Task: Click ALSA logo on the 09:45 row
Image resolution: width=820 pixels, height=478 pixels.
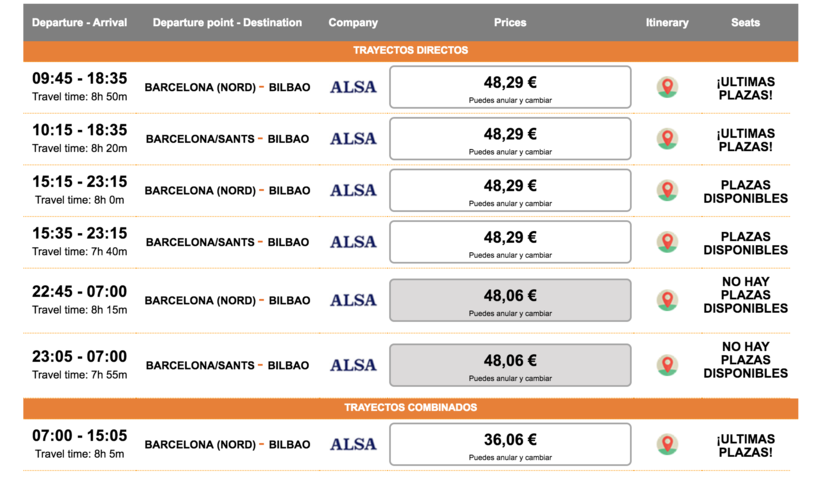Action: click(353, 87)
